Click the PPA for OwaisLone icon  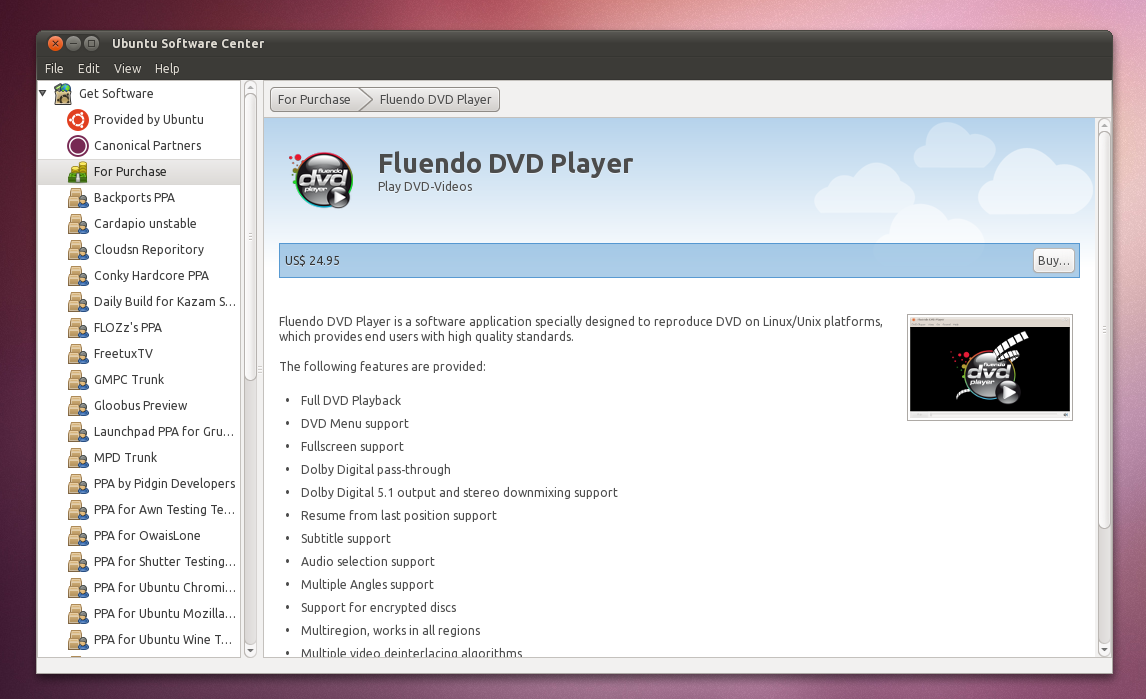(77, 535)
